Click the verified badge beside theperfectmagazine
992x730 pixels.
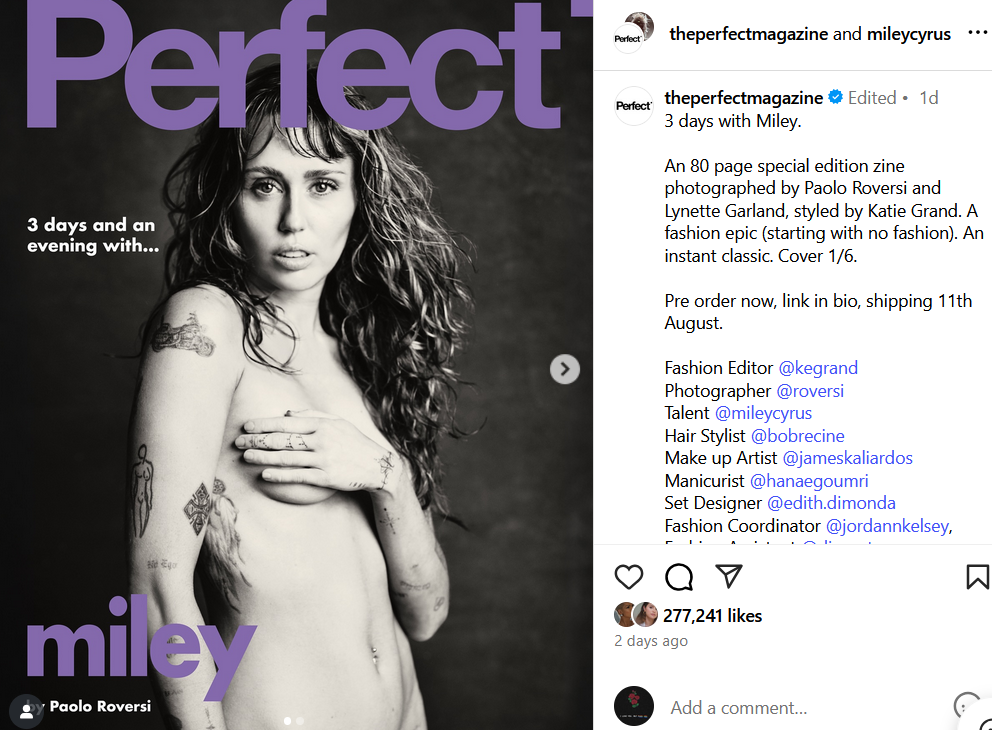[835, 97]
